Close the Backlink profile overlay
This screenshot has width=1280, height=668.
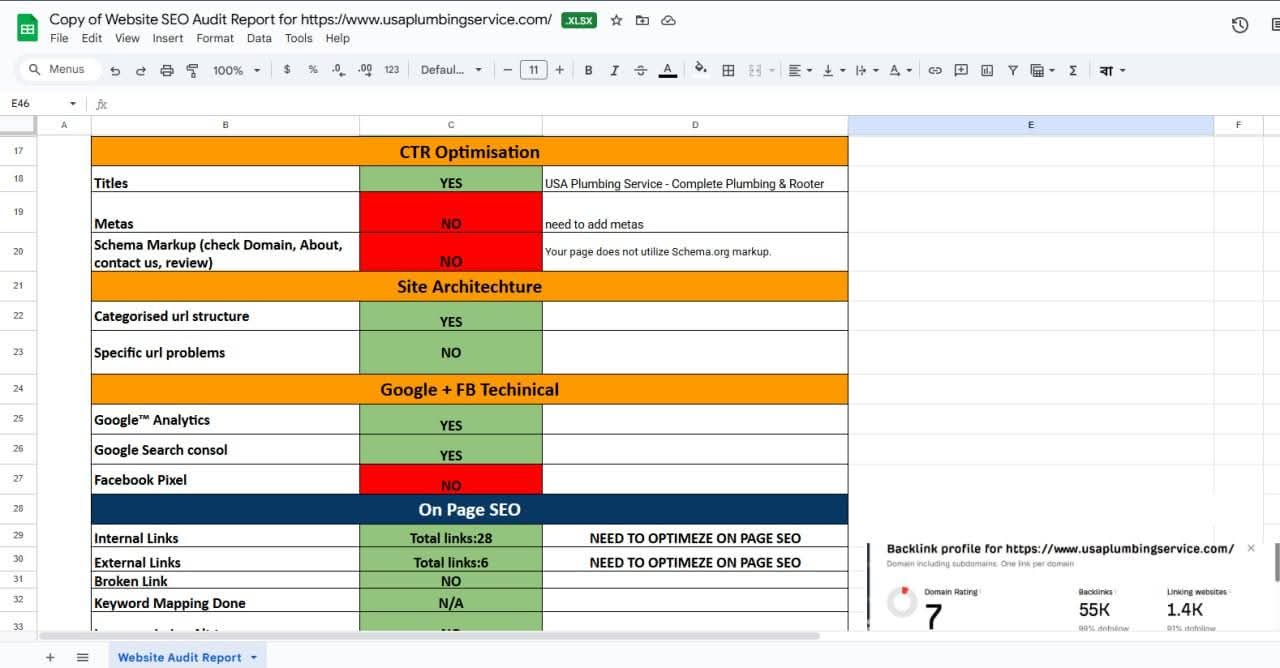[x=1250, y=548]
